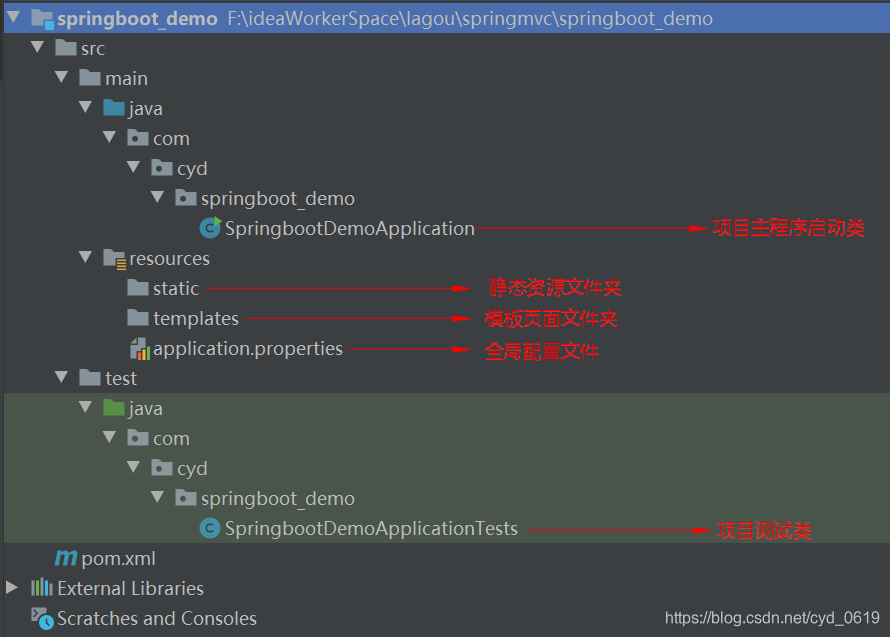Click the project module icon of springboot_demo root
890x637 pixels.
(43, 19)
